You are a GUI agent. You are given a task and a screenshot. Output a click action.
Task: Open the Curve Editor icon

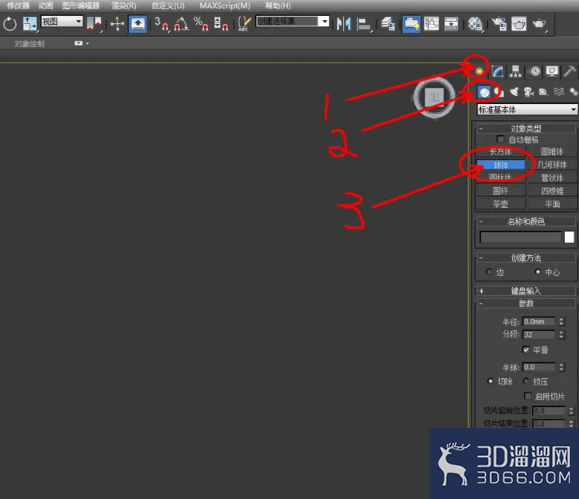pyautogui.click(x=431, y=24)
